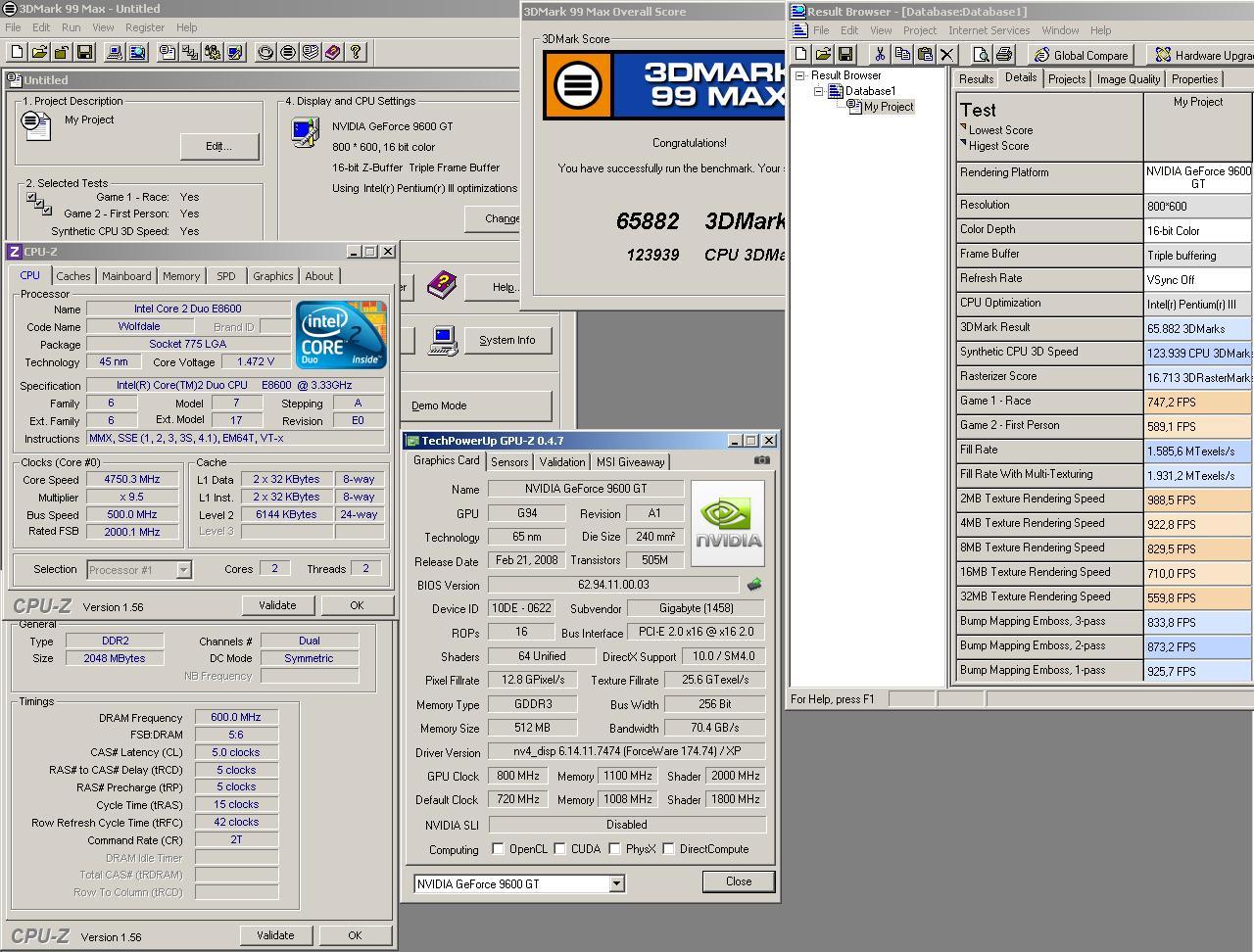Viewport: 1254px width, 952px height.
Task: Click the project description page icon in 3DMark toolbar
Action: (x=168, y=52)
